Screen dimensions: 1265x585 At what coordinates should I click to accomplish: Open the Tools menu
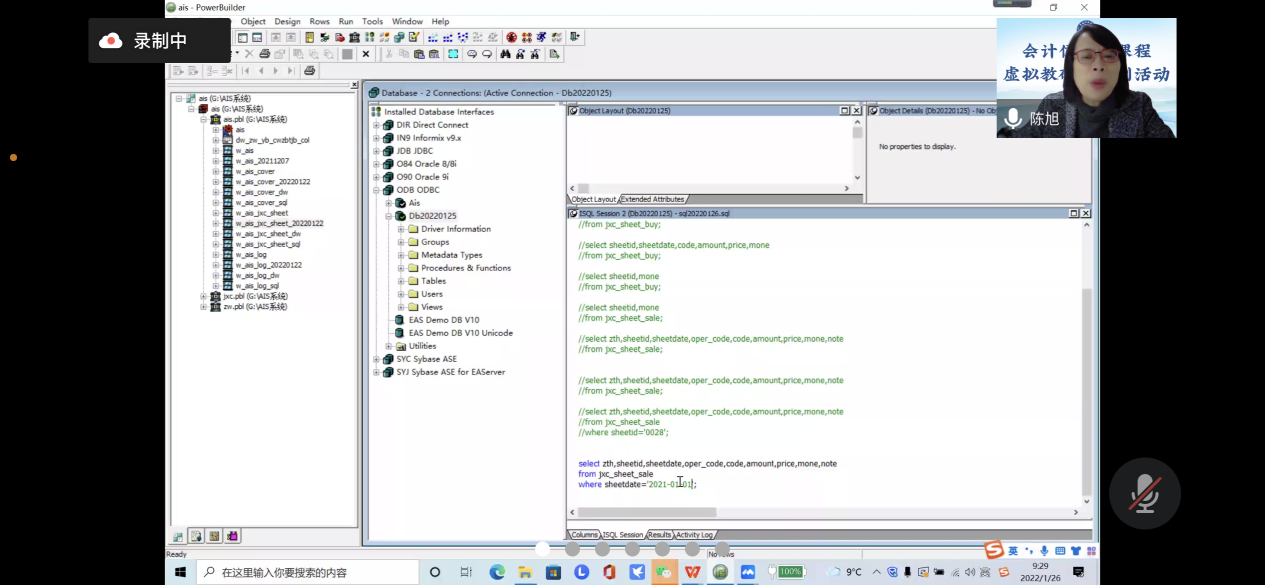coord(372,21)
